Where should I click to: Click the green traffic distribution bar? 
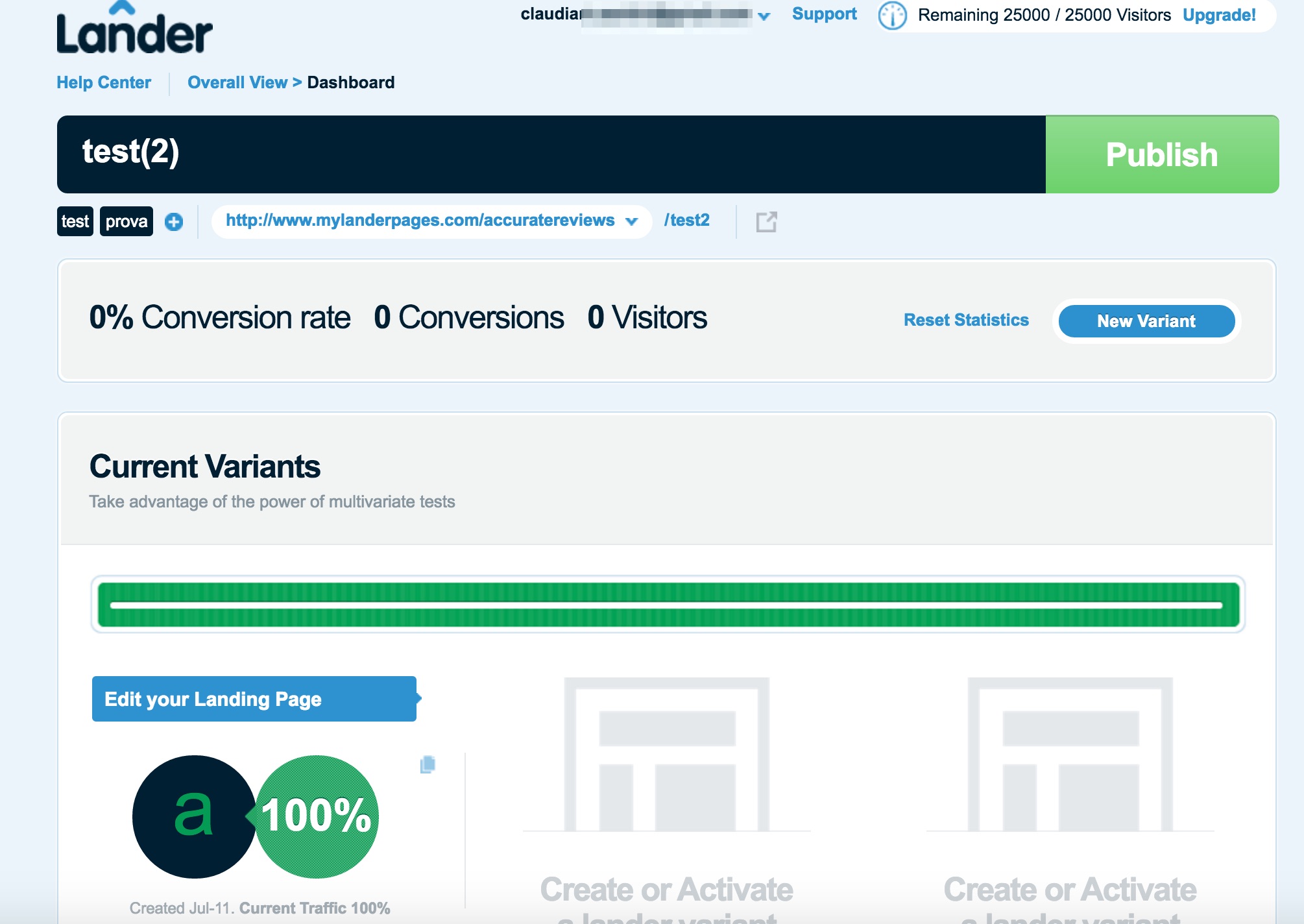(668, 605)
